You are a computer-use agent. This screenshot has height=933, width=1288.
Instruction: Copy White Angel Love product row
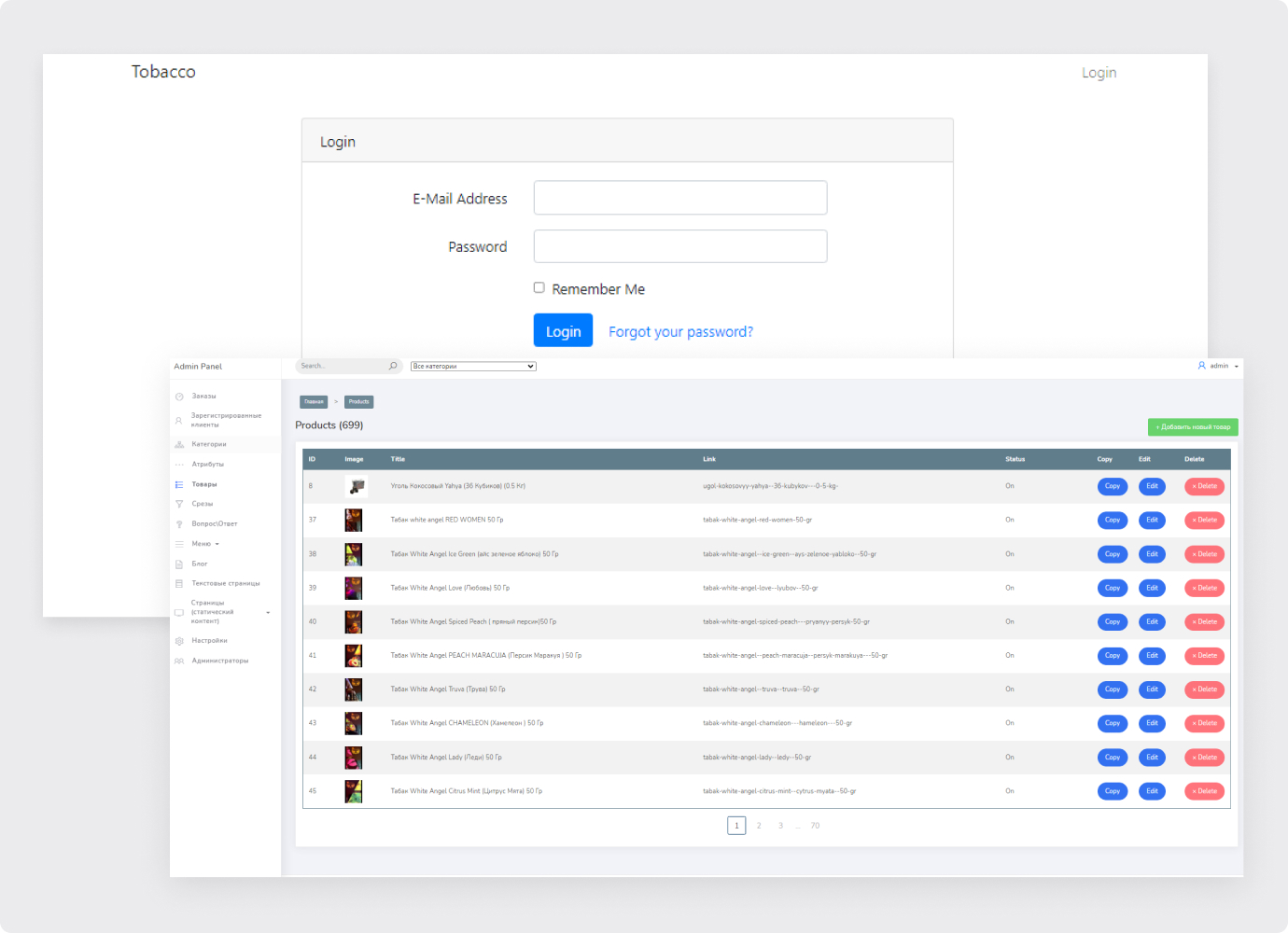point(1113,588)
